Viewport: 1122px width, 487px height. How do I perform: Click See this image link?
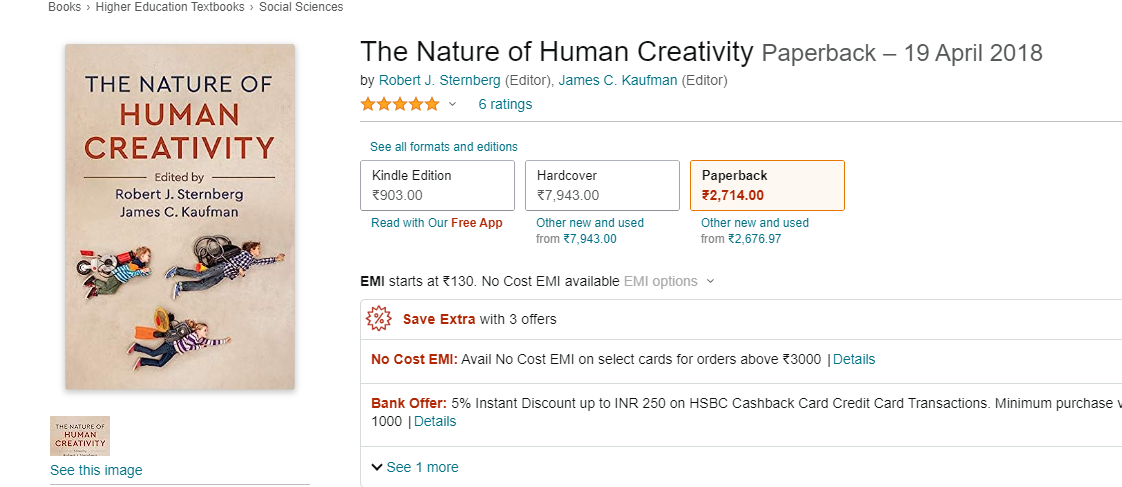96,470
